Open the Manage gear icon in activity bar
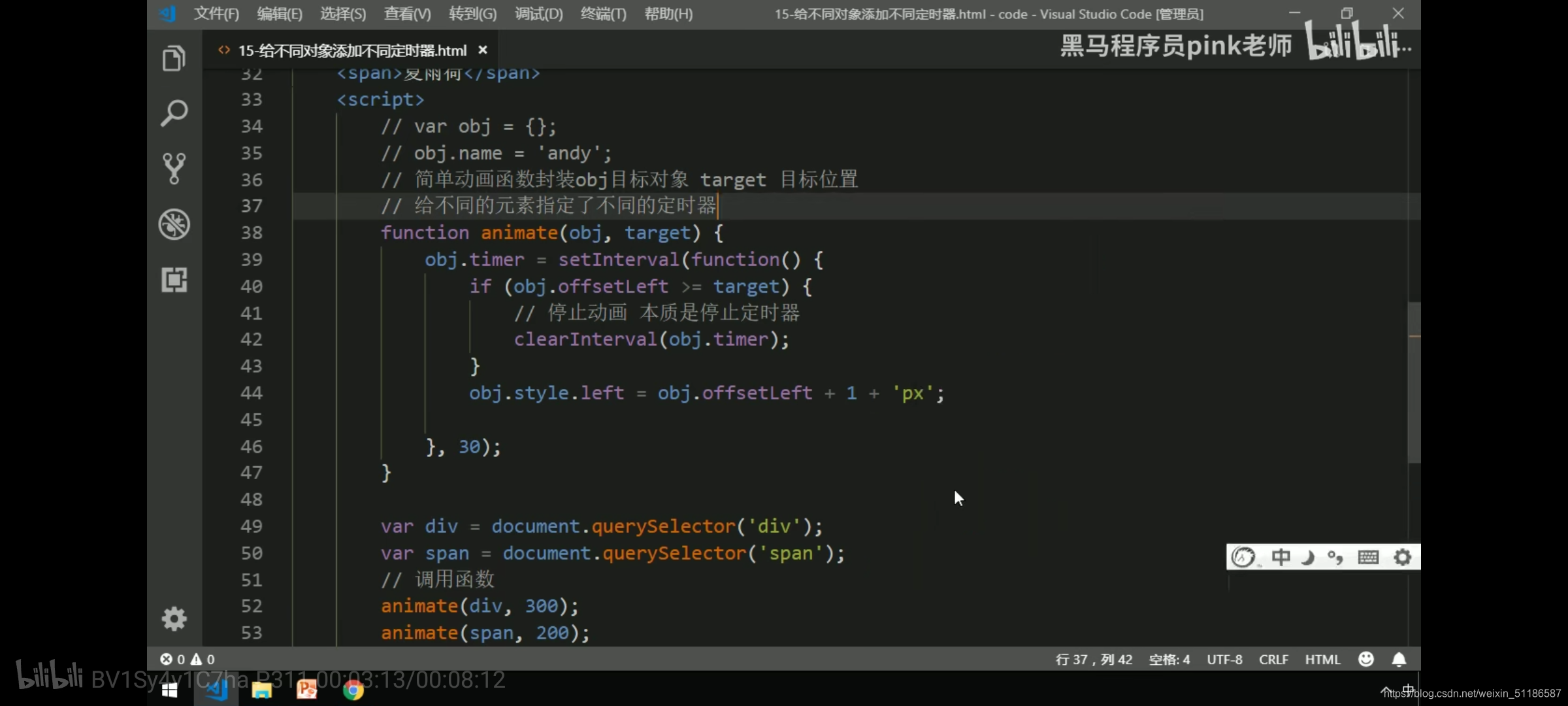Image resolution: width=1568 pixels, height=706 pixels. click(174, 618)
